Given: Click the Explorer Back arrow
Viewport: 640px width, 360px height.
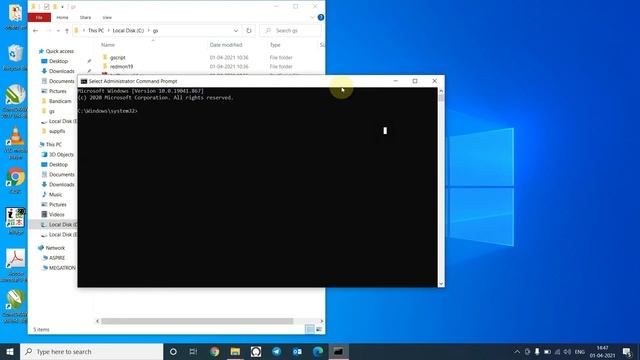Looking at the screenshot, I should pos(36,31).
